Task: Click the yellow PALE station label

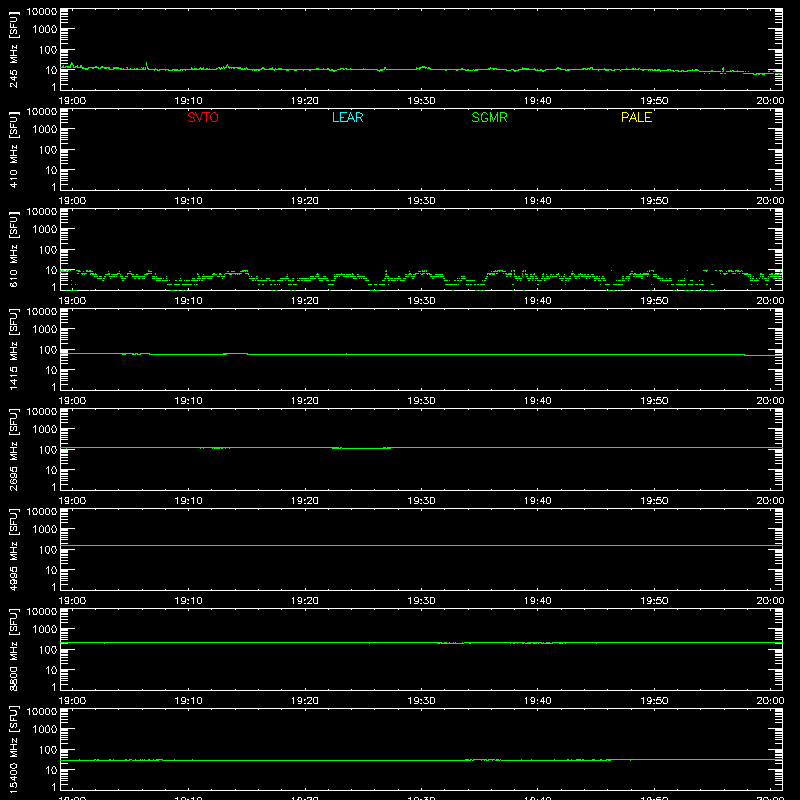Action: click(x=636, y=117)
